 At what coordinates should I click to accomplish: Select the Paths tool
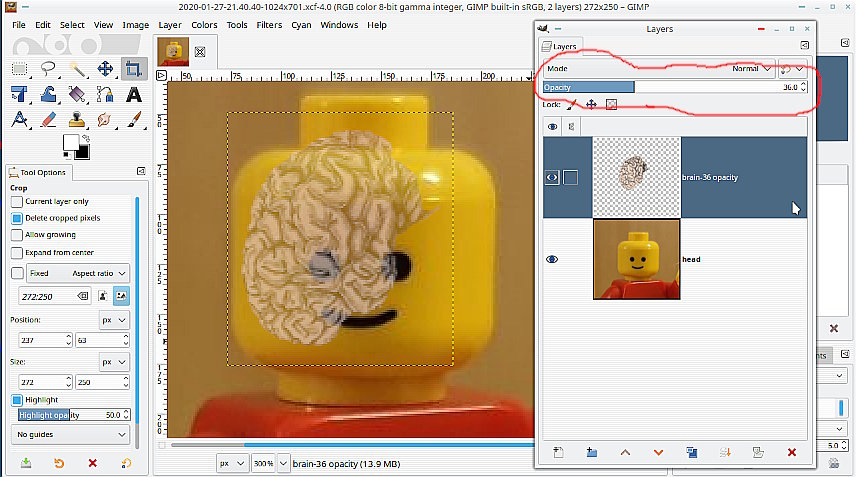(105, 94)
